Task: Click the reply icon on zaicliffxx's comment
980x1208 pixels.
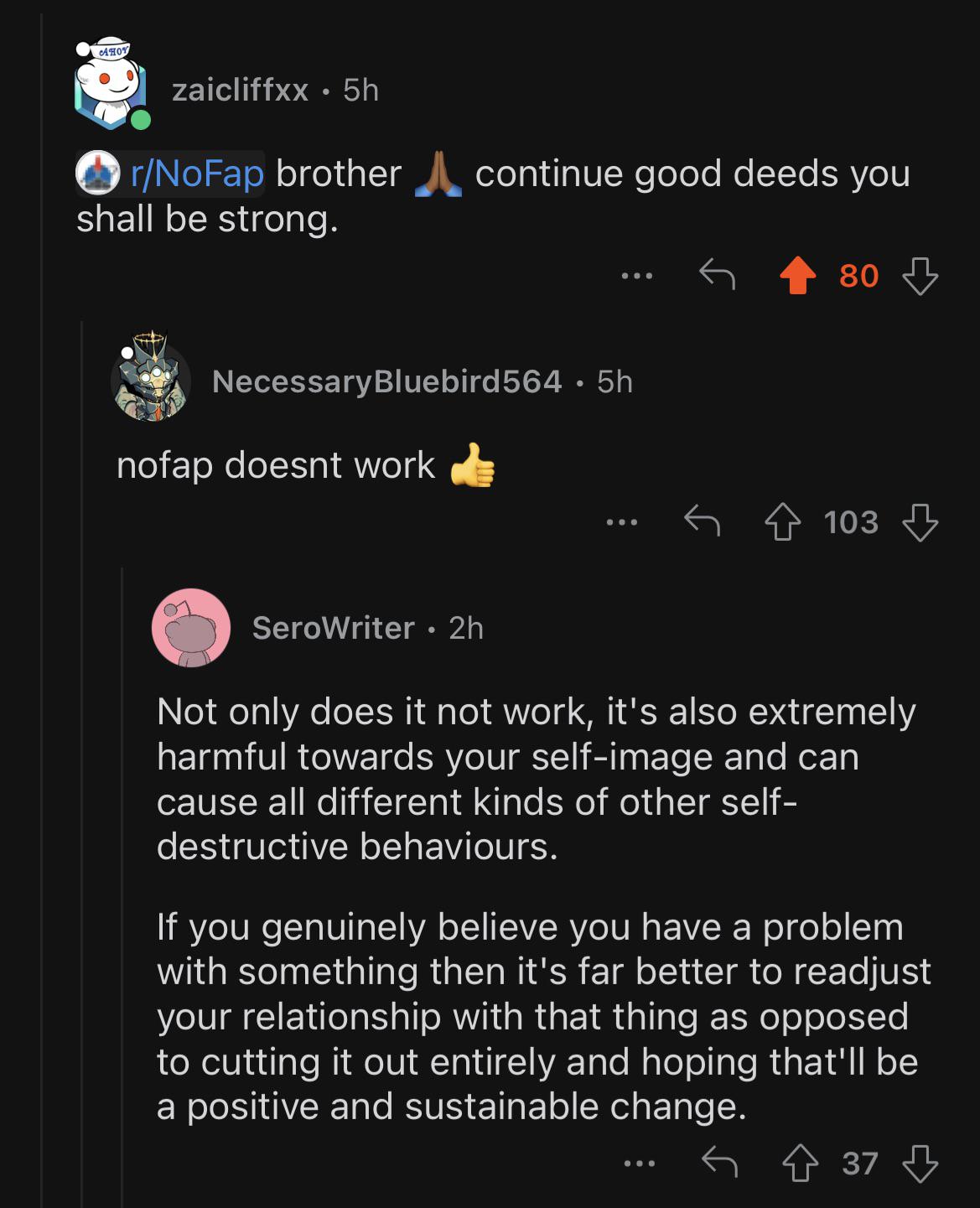Action: coord(716,275)
